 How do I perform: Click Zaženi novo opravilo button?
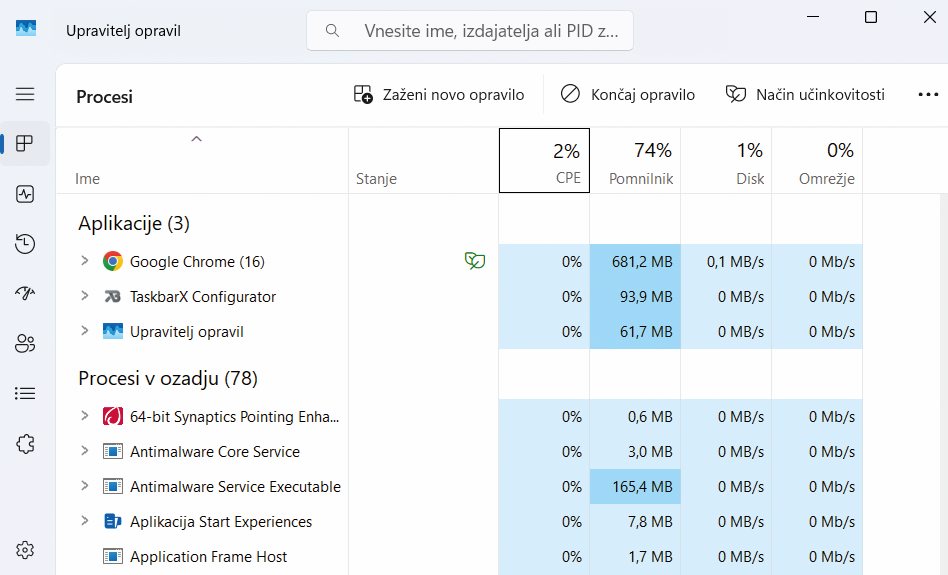439,94
